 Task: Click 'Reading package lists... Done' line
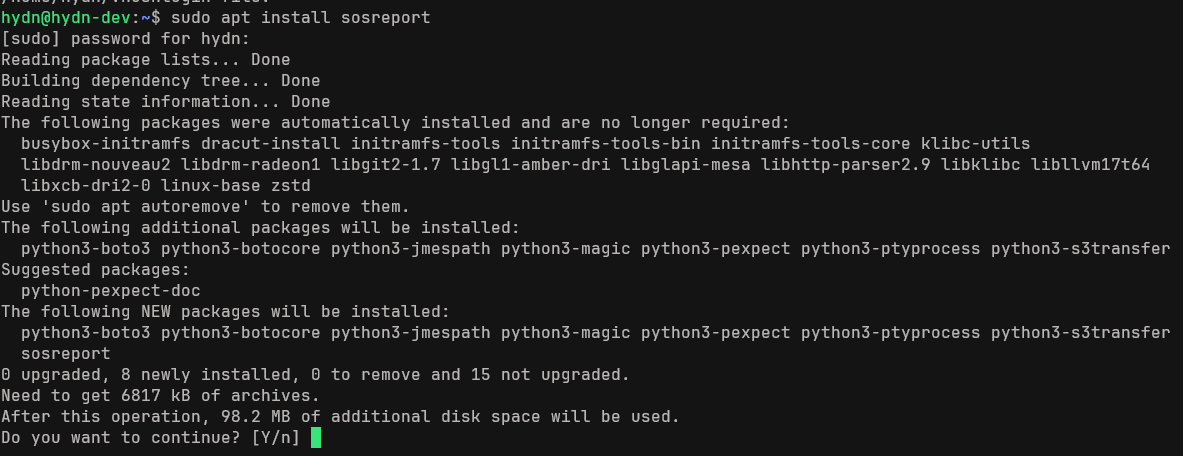(x=146, y=60)
